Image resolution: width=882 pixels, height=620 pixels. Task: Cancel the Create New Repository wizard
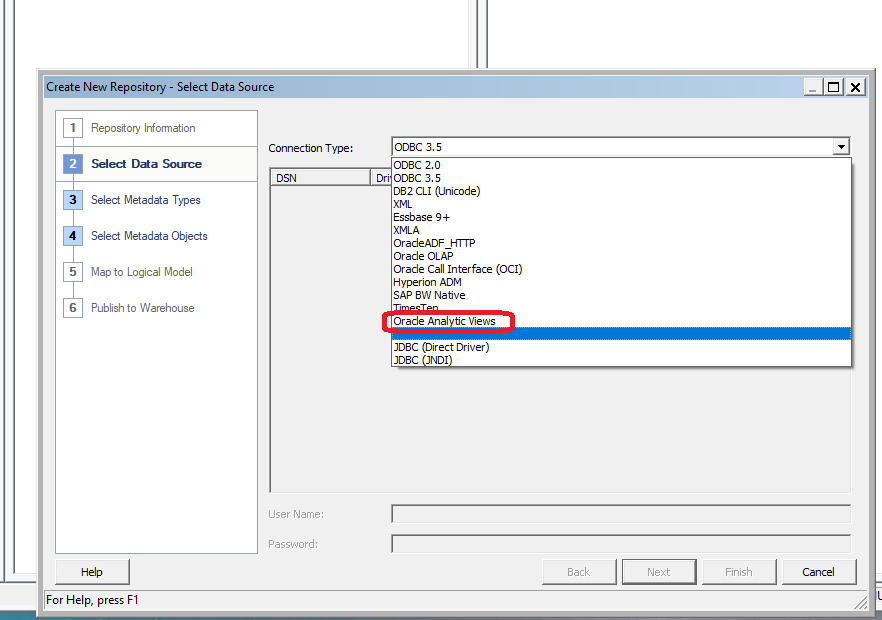[818, 572]
